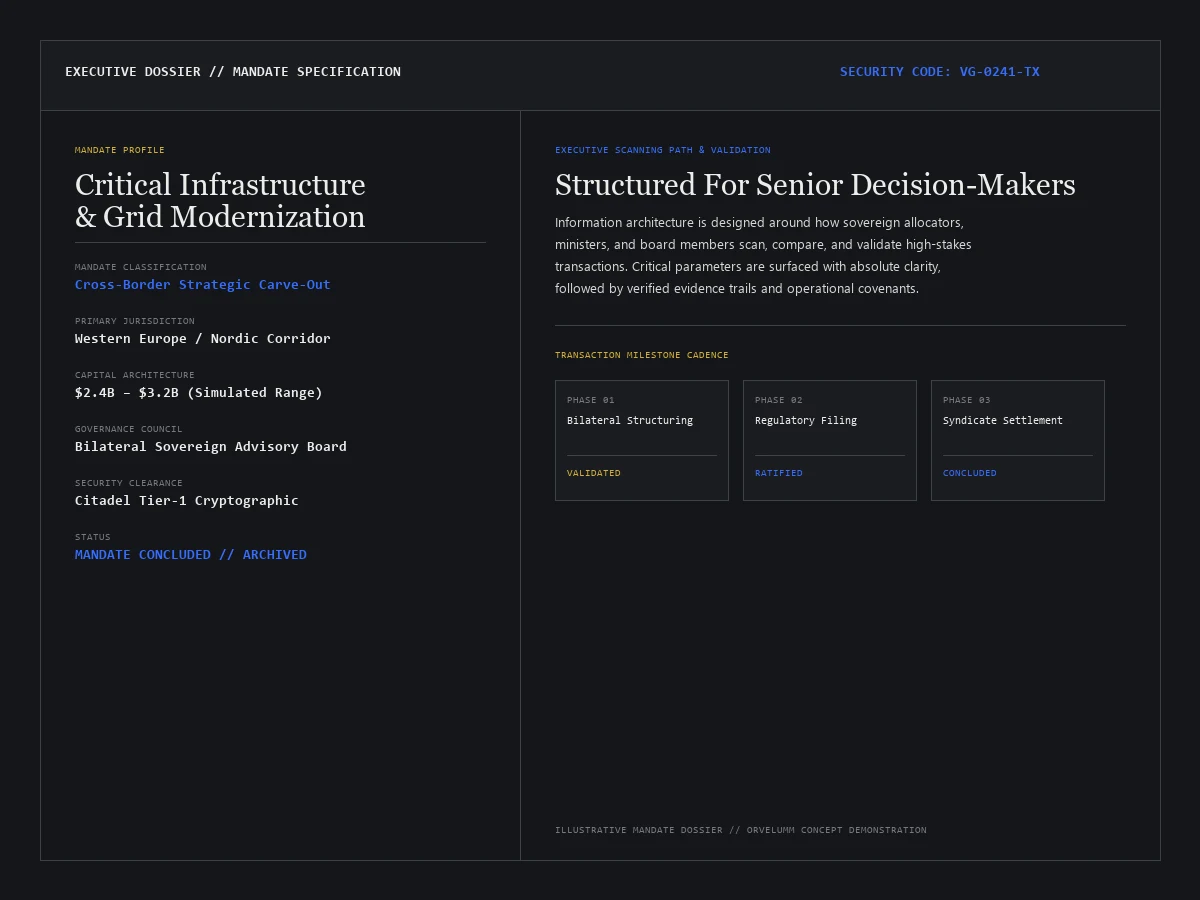Image resolution: width=1200 pixels, height=900 pixels.
Task: Click 'TRANSACTION MILESTONE CADENCE' label
Action: click(642, 355)
